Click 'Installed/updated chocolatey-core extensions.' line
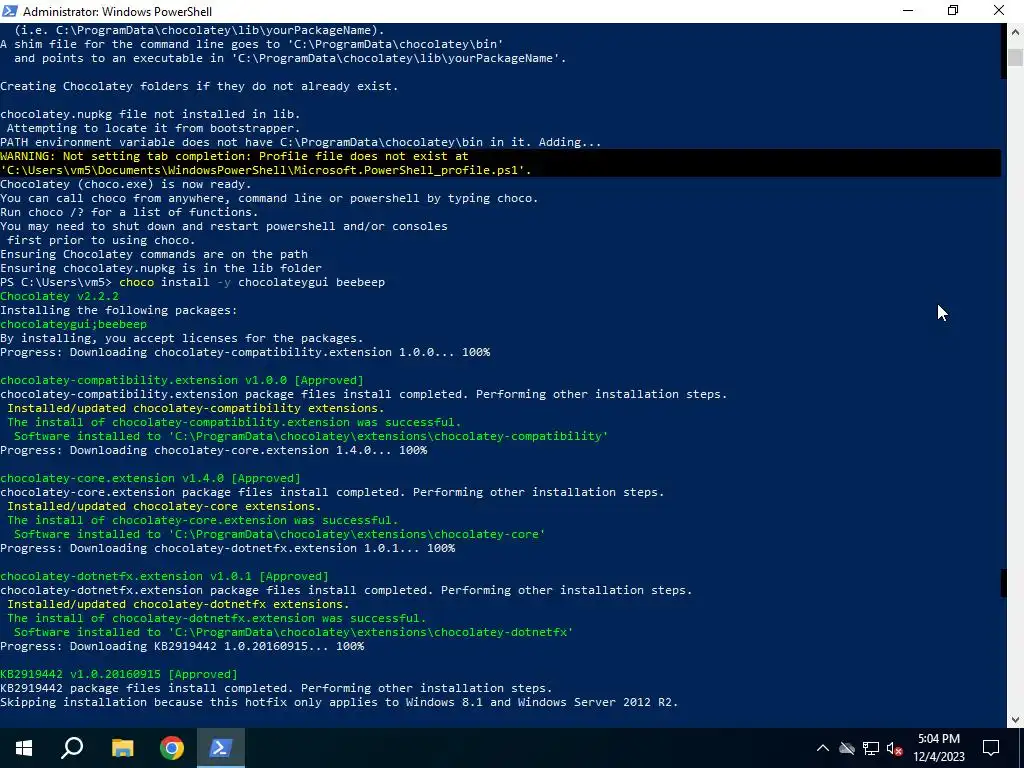This screenshot has height=768, width=1024. (x=165, y=506)
